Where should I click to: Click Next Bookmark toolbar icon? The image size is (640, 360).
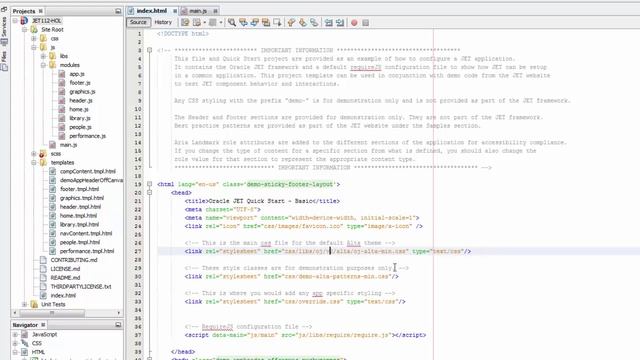pyautogui.click(x=302, y=22)
